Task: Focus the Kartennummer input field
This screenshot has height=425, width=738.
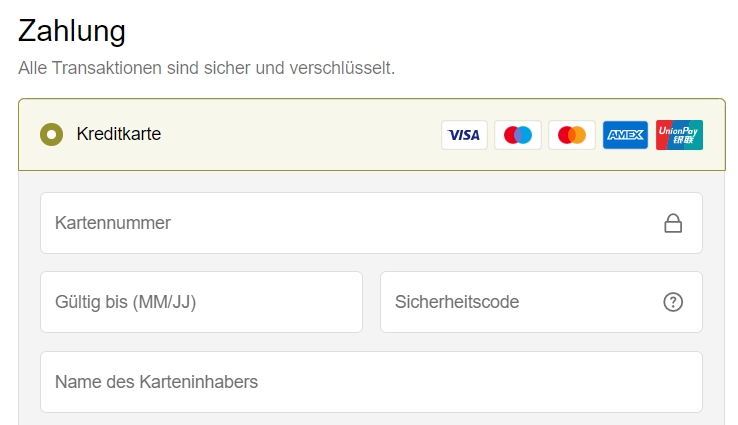Action: point(371,223)
